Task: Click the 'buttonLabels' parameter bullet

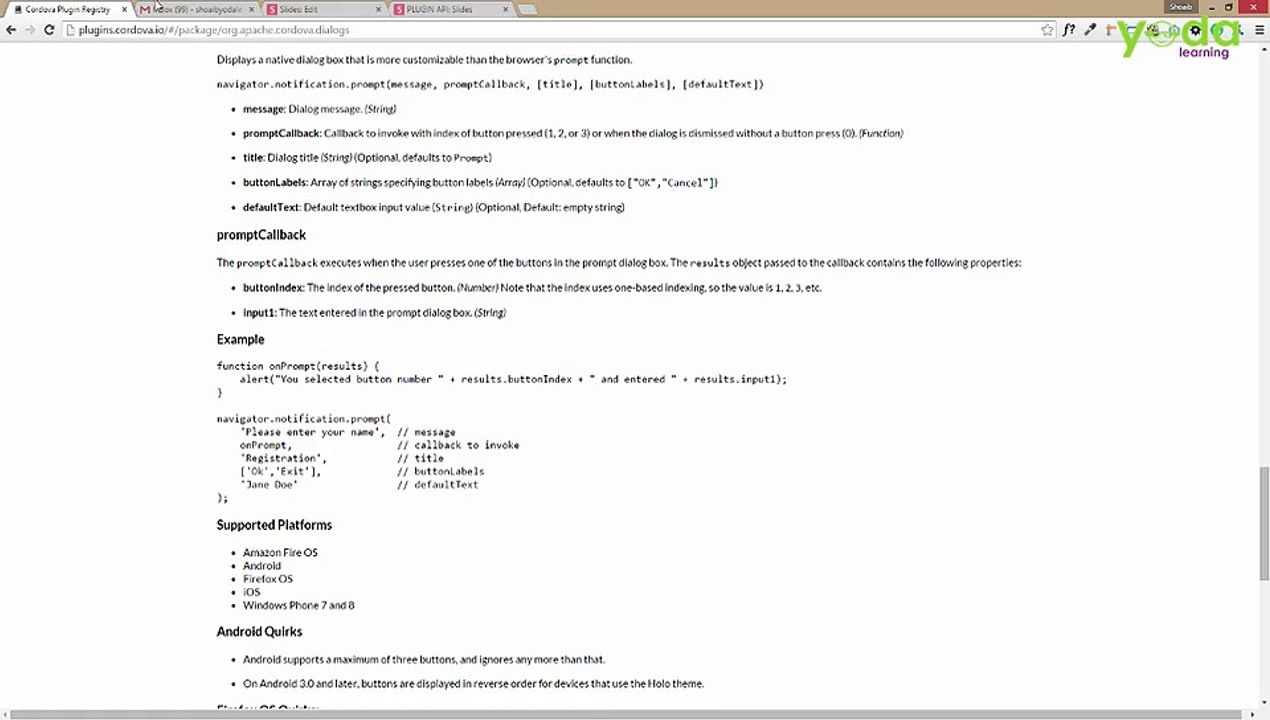Action: pyautogui.click(x=480, y=183)
